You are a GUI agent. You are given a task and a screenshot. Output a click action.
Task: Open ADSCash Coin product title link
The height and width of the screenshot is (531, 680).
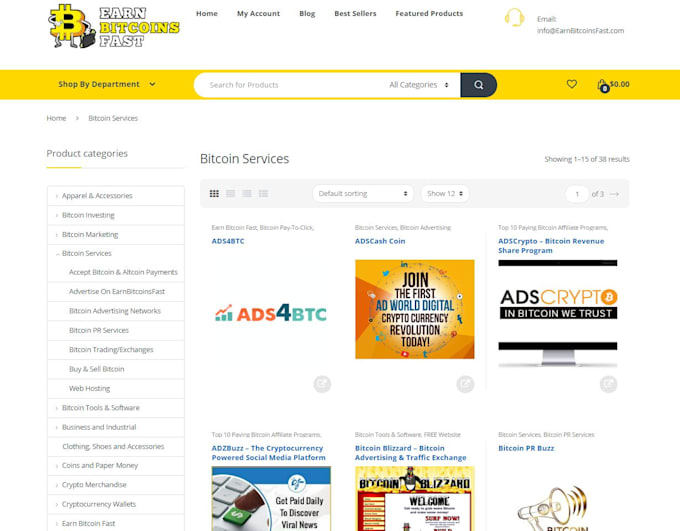pyautogui.click(x=380, y=241)
